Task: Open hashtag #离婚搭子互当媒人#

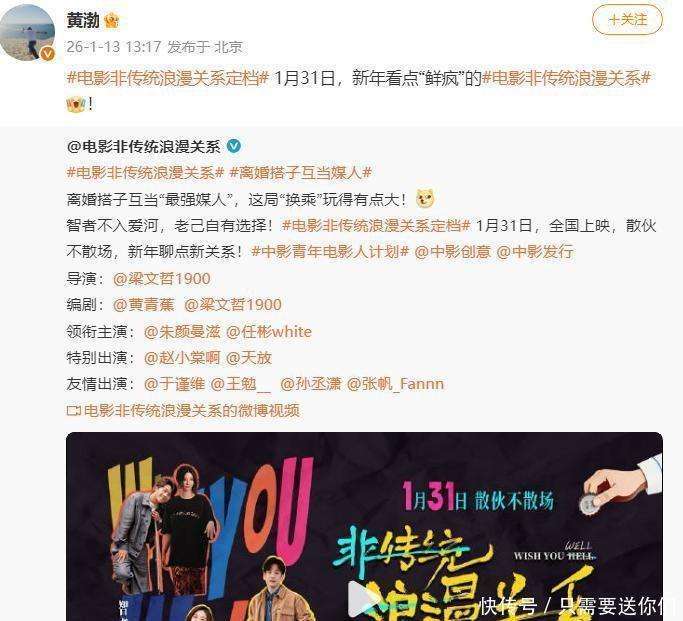Action: point(301,173)
